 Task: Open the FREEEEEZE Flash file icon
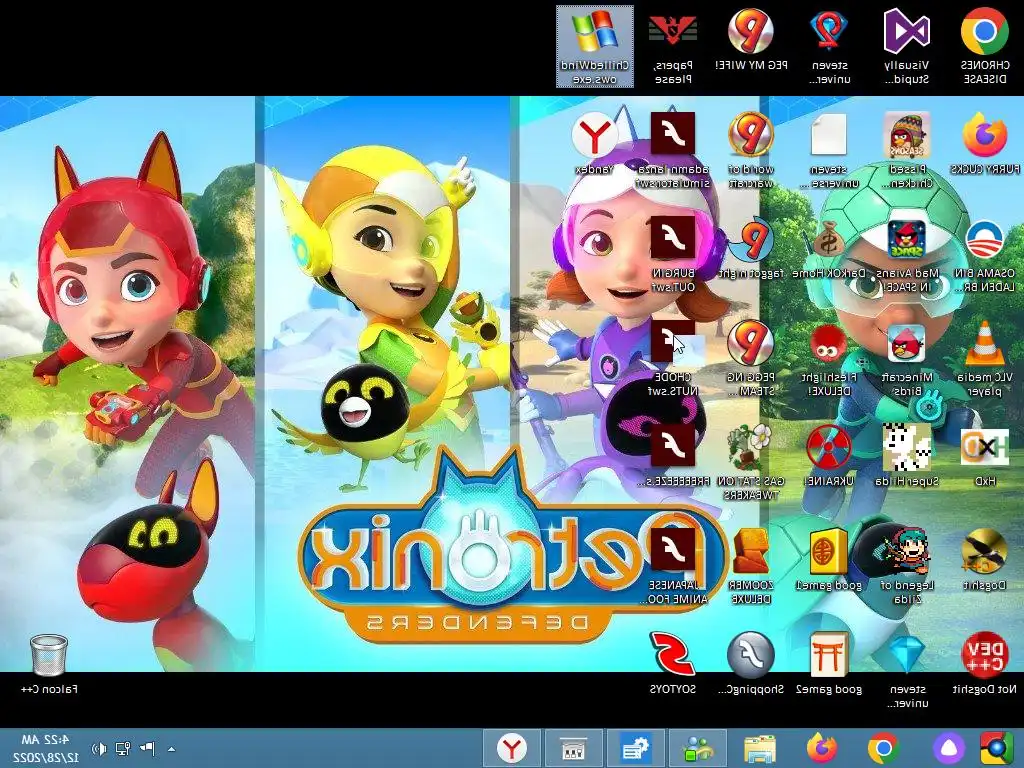click(x=673, y=456)
